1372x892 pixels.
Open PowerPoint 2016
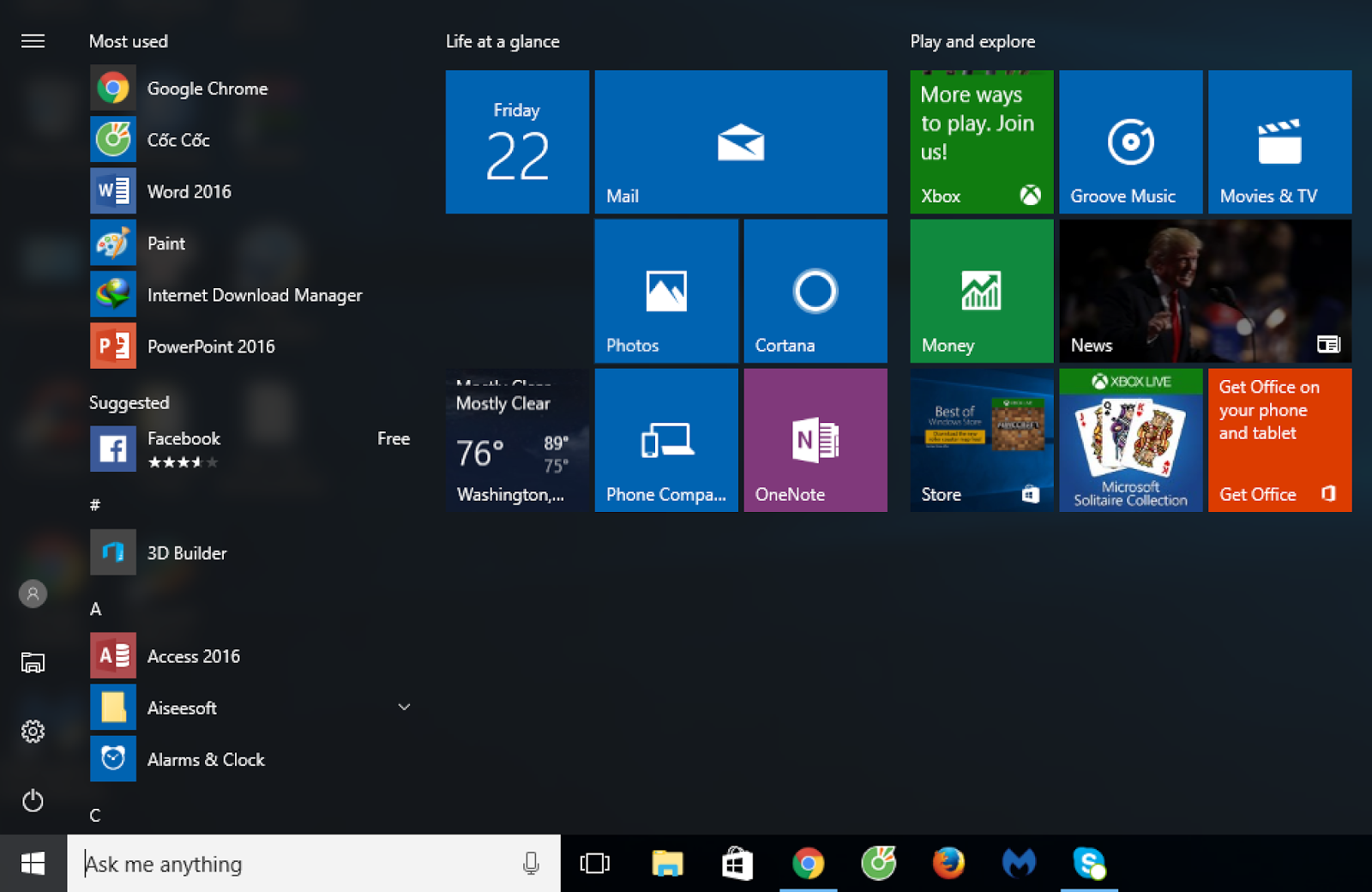(x=211, y=346)
